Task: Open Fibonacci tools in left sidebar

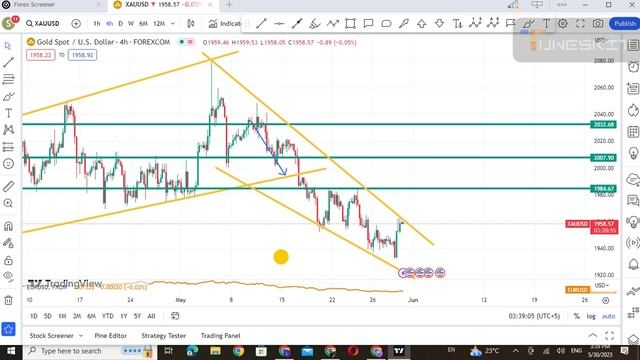Action: (x=8, y=79)
